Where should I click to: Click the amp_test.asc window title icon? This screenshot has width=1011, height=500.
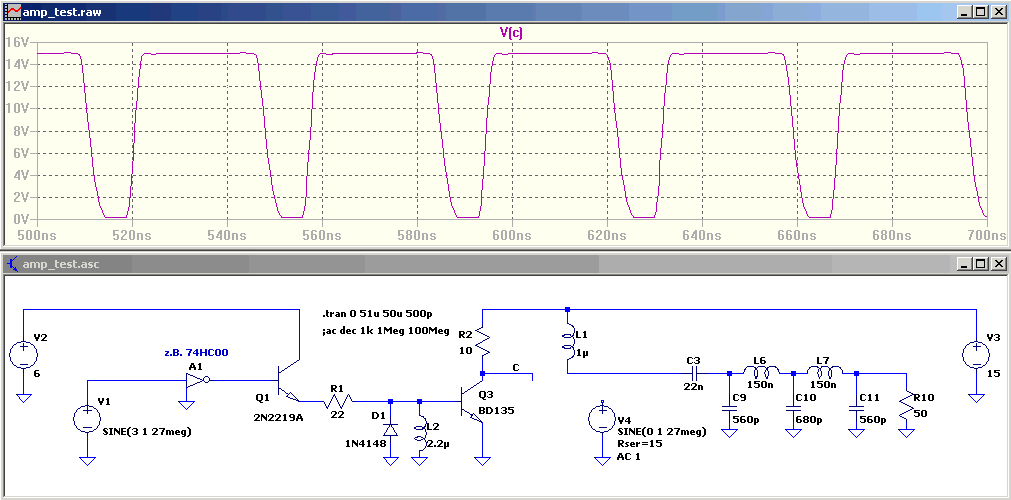(x=13, y=263)
